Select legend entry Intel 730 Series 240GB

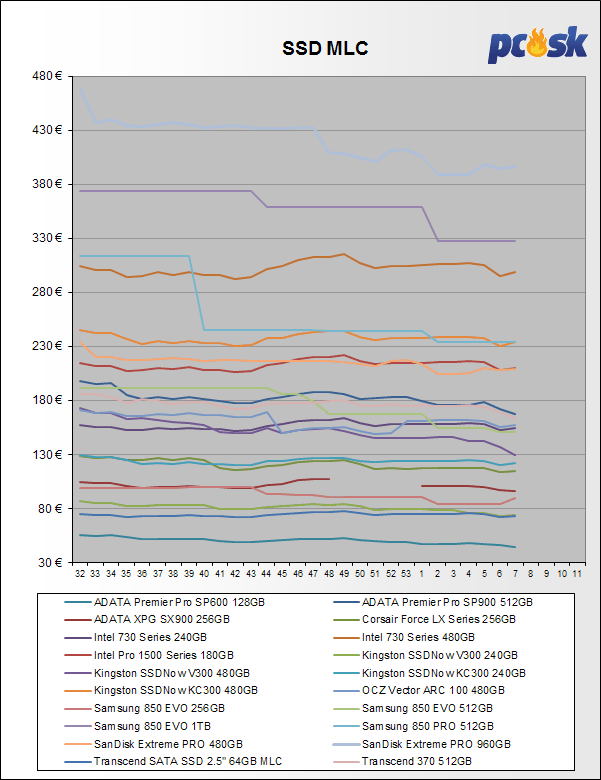[x=136, y=637]
